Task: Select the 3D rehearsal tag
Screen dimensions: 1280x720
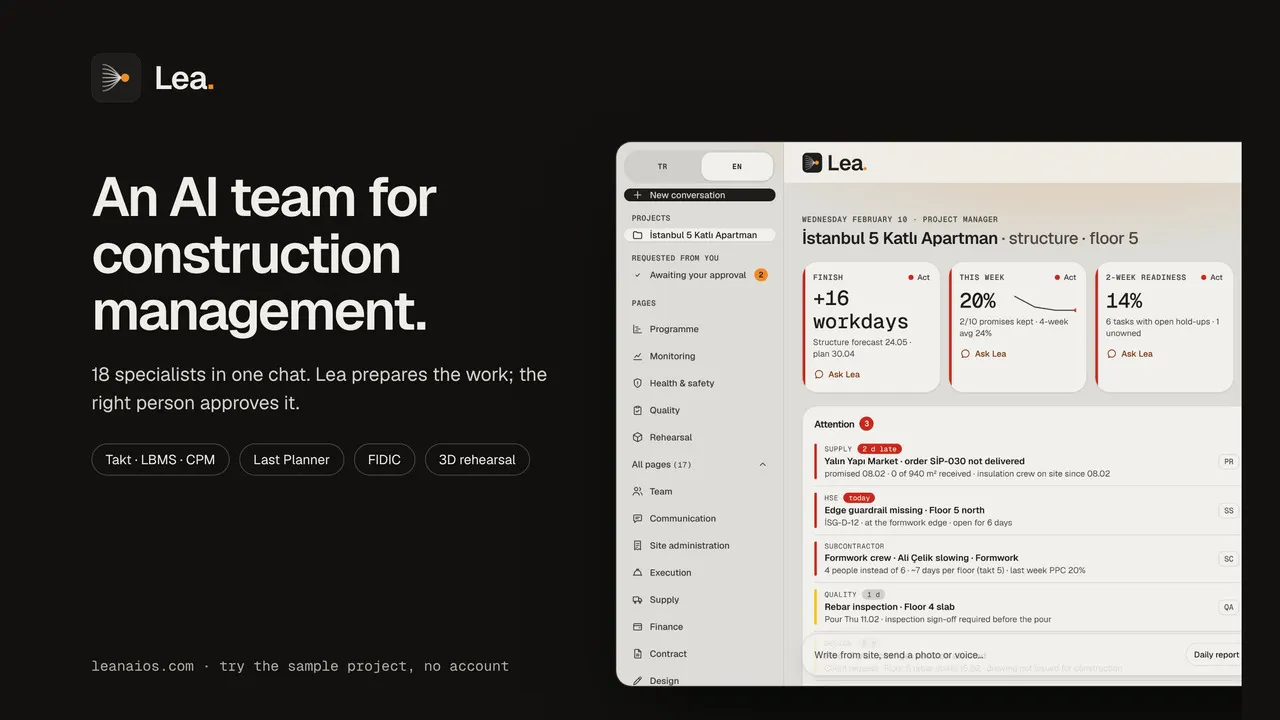Action: point(477,460)
